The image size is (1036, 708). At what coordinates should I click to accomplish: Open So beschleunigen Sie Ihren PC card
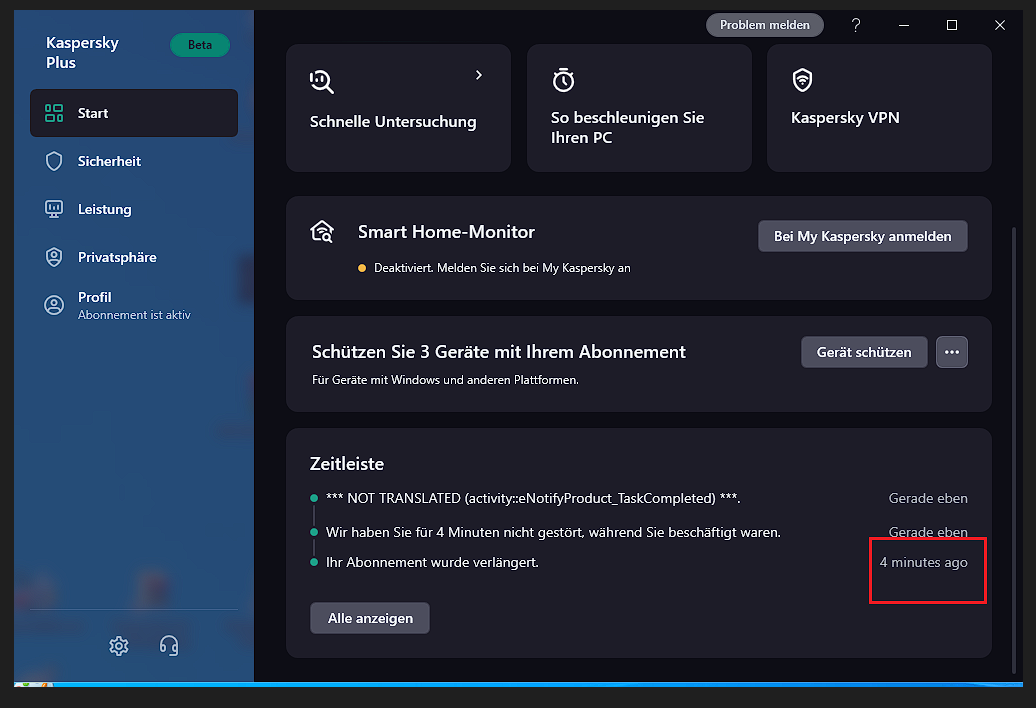point(639,108)
